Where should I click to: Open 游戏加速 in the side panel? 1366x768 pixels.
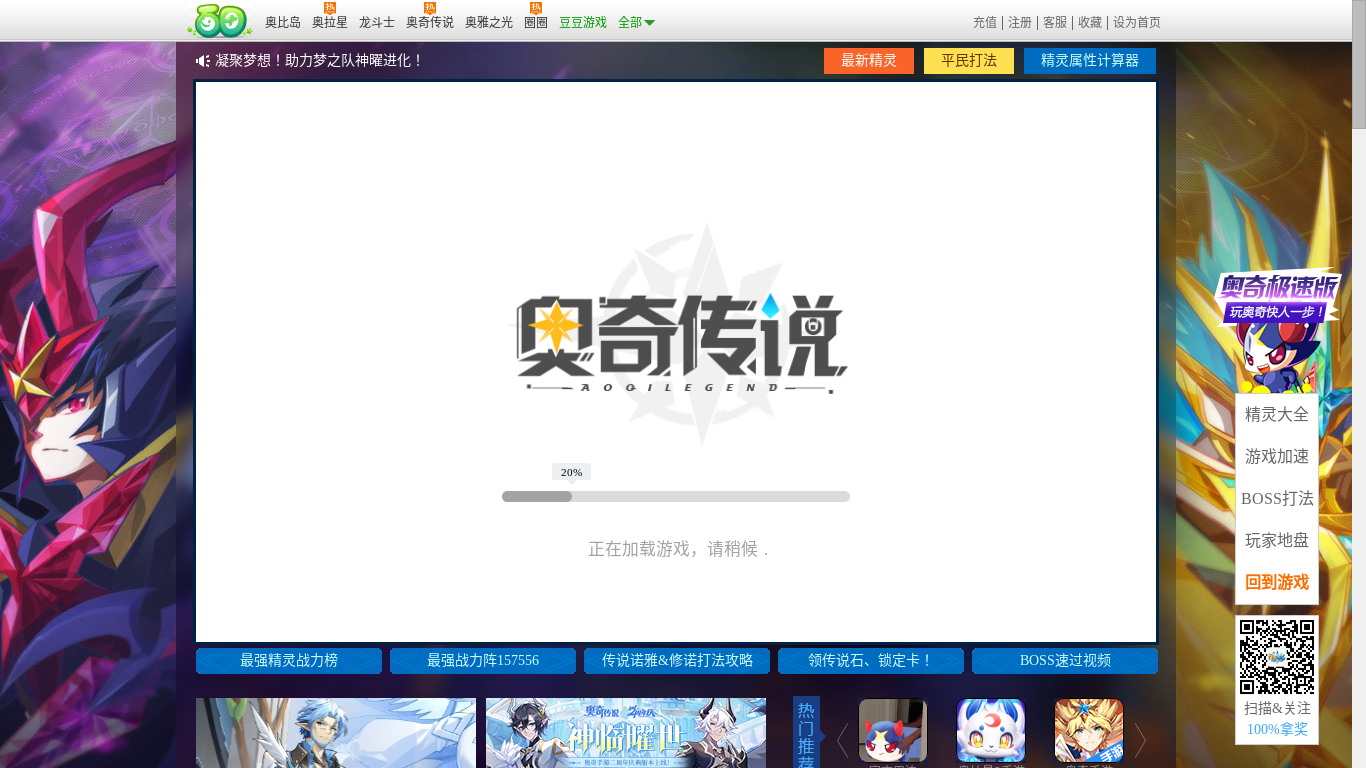(x=1277, y=456)
